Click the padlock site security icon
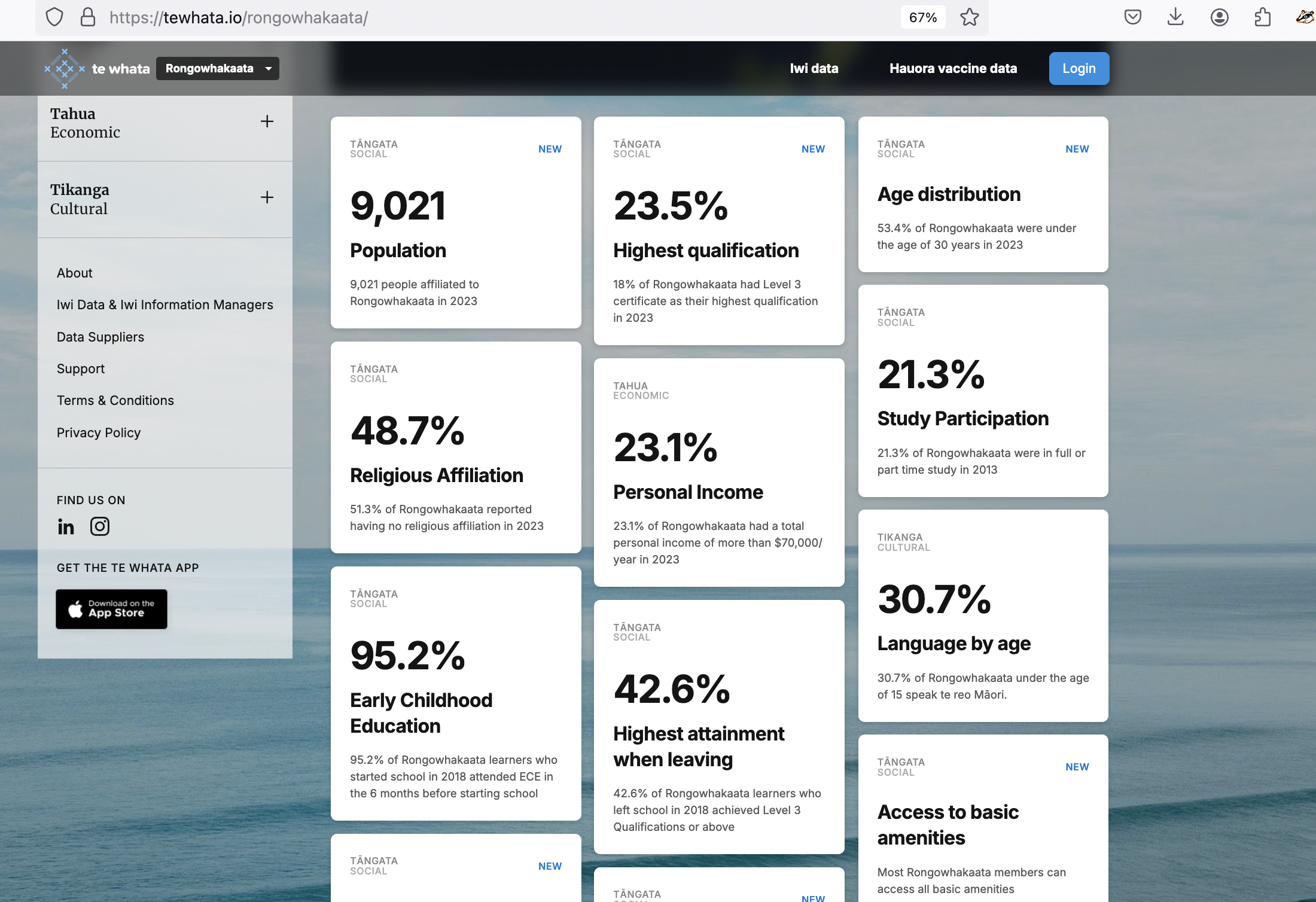Screen dimensions: 1316x902 [88, 17]
